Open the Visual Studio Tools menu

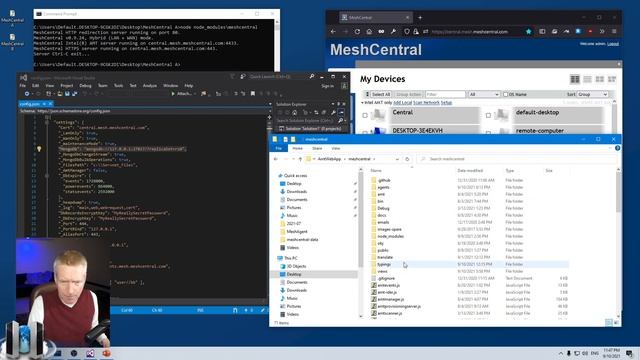[x=118, y=86]
